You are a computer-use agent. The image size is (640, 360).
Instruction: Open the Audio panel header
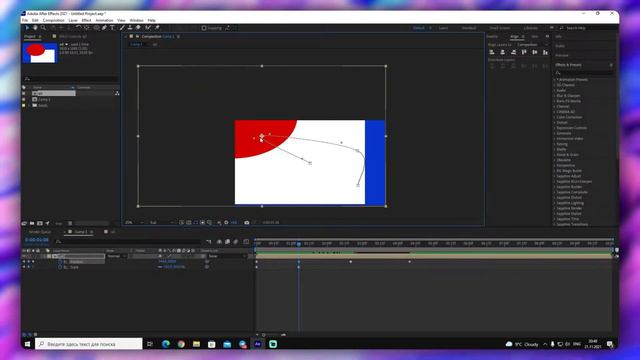tap(560, 46)
